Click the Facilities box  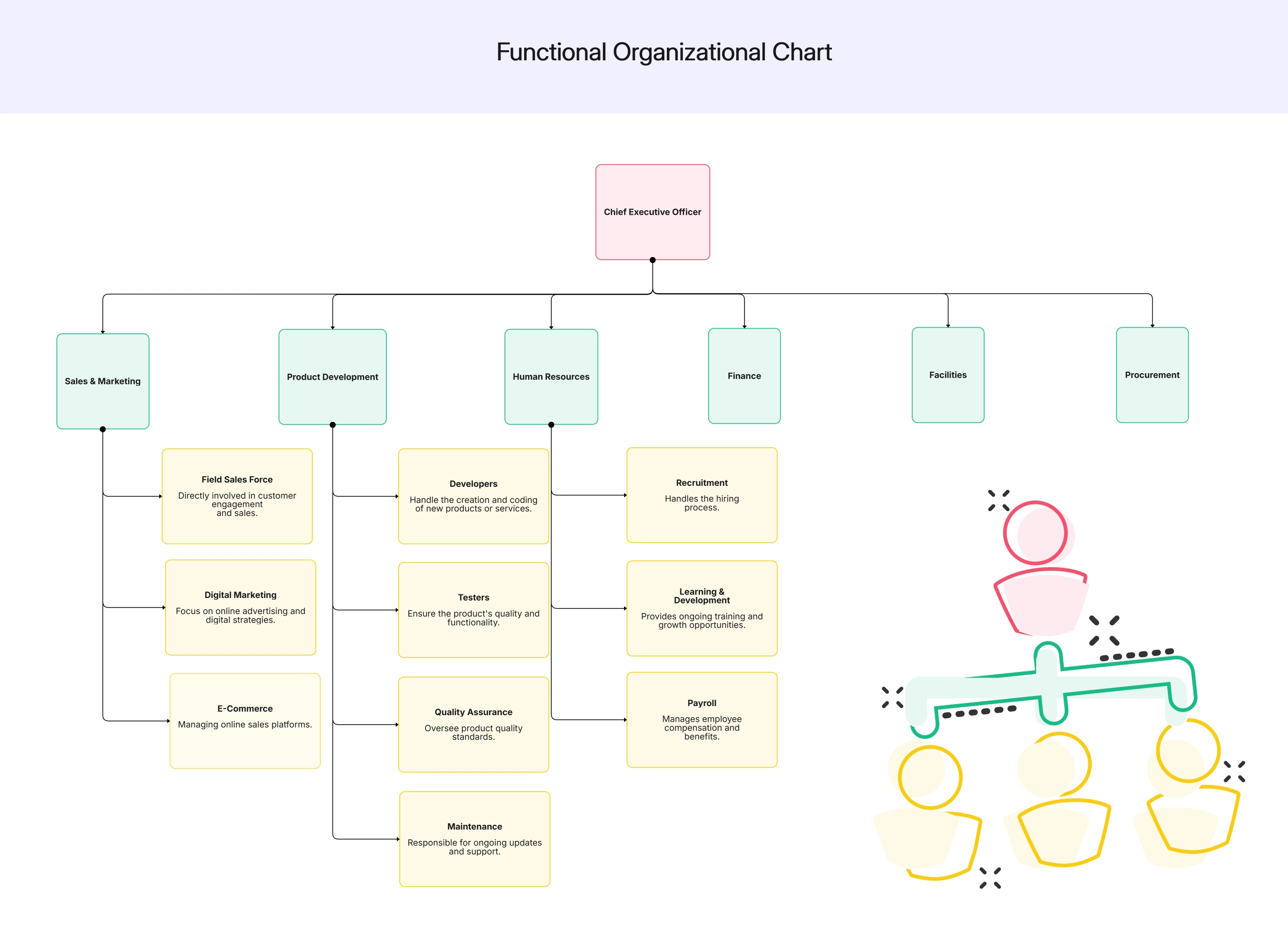coord(948,374)
